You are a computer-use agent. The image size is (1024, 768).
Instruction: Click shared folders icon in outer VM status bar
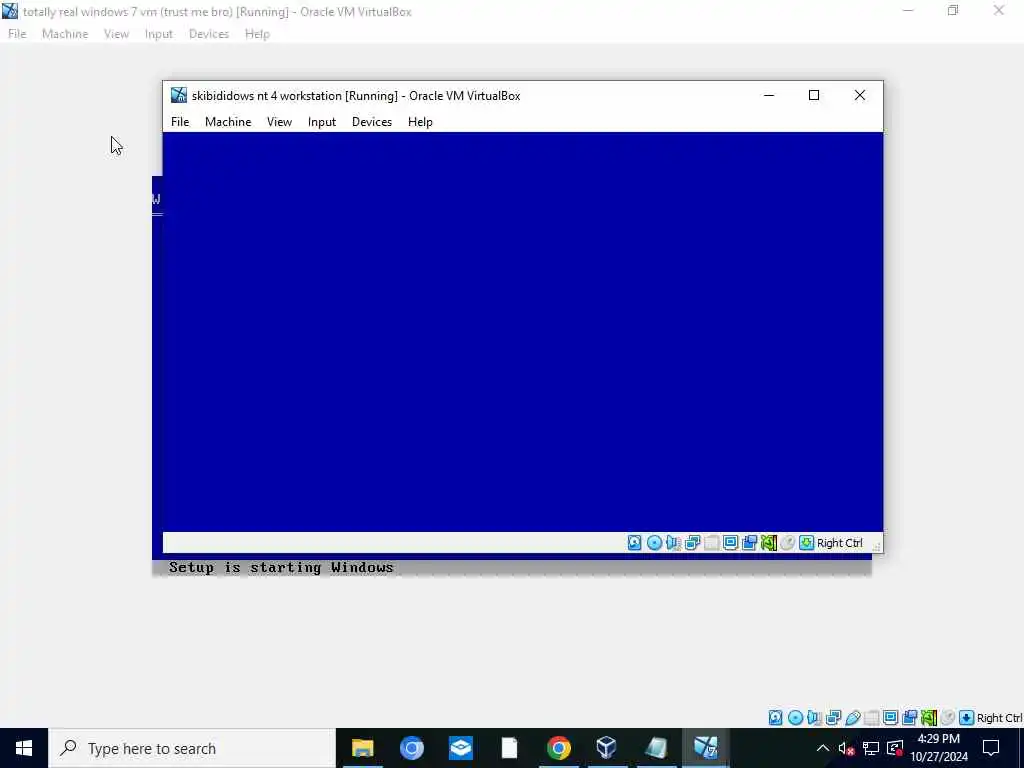click(871, 718)
